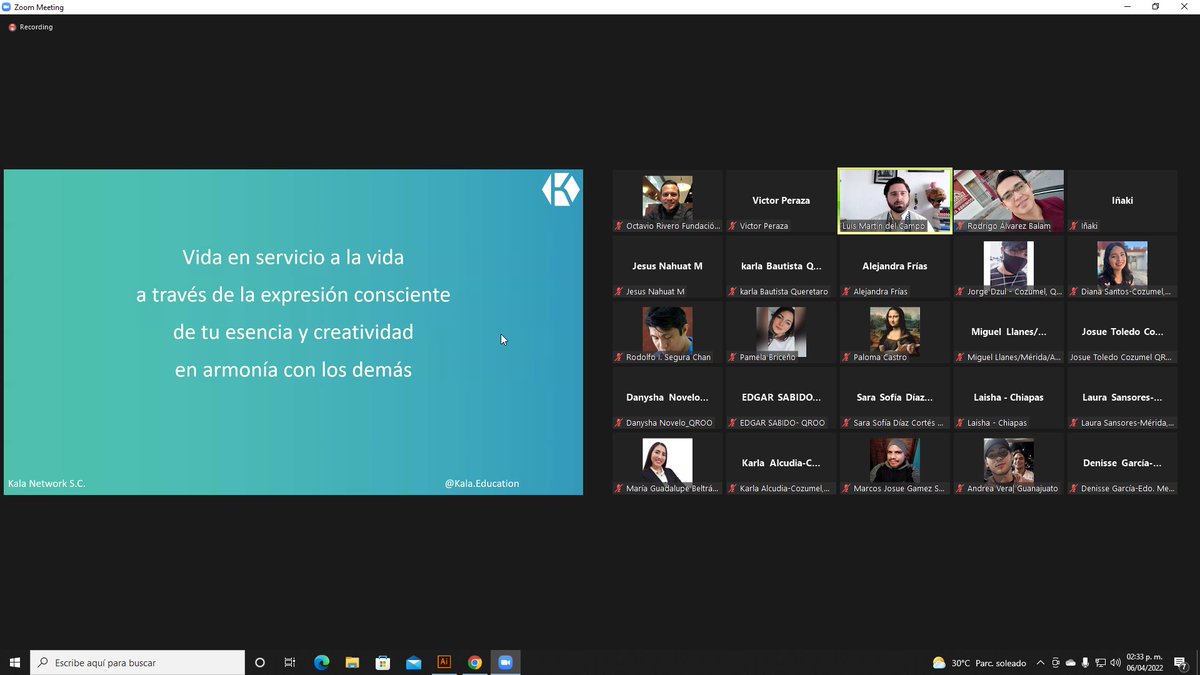Select the Jorge Dzul - Cozumel tile
Image resolution: width=1200 pixels, height=675 pixels.
[x=1008, y=267]
